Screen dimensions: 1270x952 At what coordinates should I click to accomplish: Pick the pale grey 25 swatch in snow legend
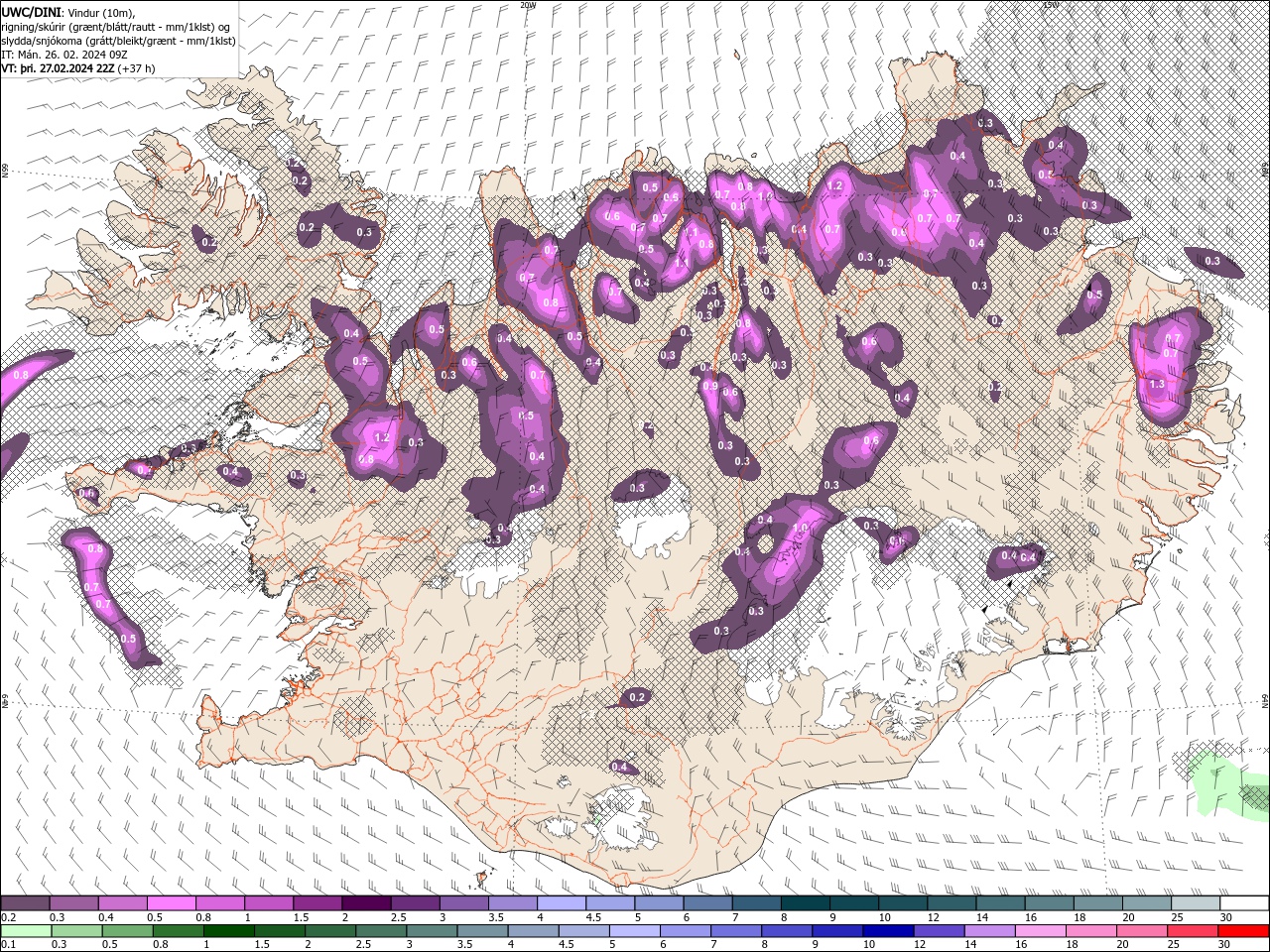point(1196,903)
